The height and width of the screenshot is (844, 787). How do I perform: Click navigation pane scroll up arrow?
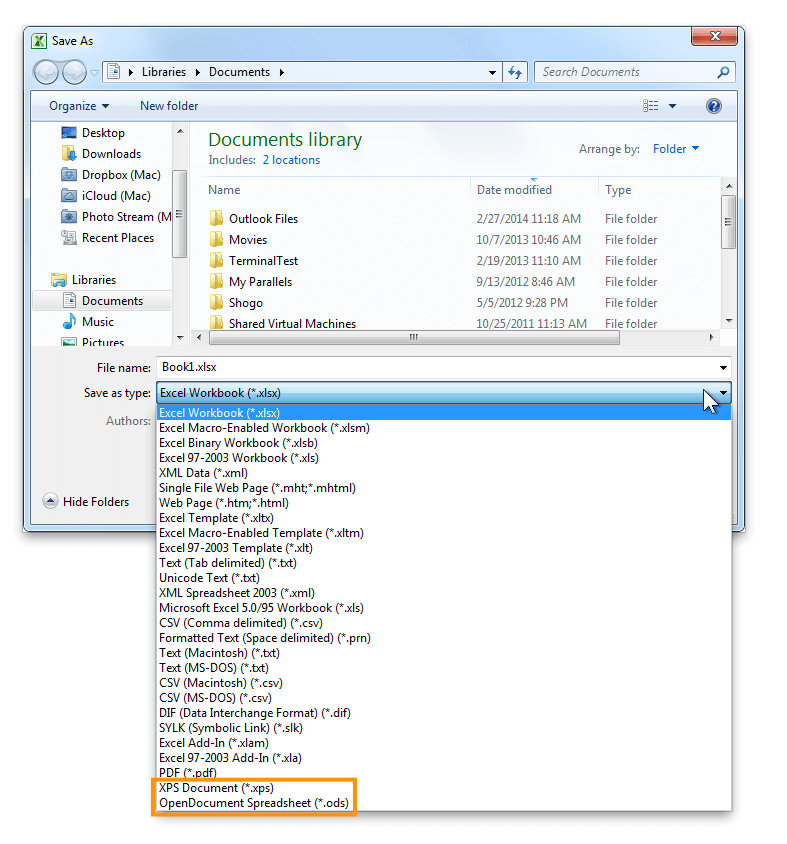point(180,131)
